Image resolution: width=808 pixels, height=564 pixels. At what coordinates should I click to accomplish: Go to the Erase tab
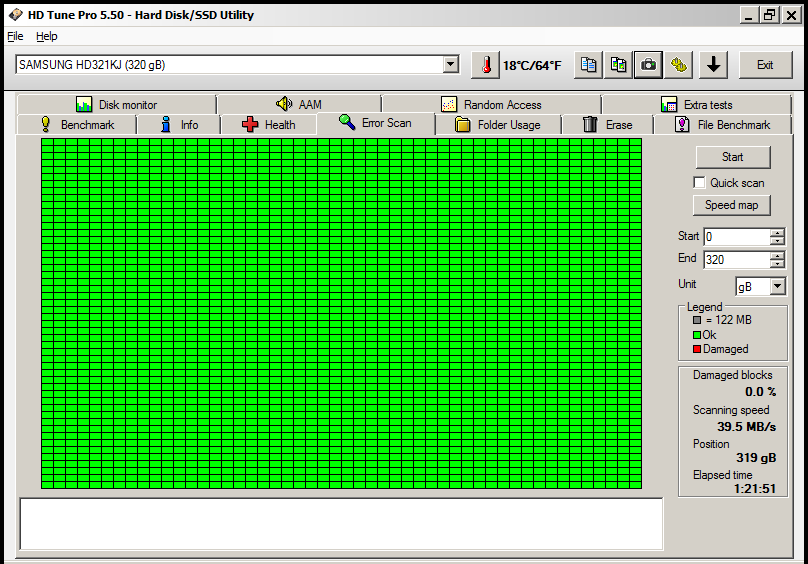pos(608,125)
